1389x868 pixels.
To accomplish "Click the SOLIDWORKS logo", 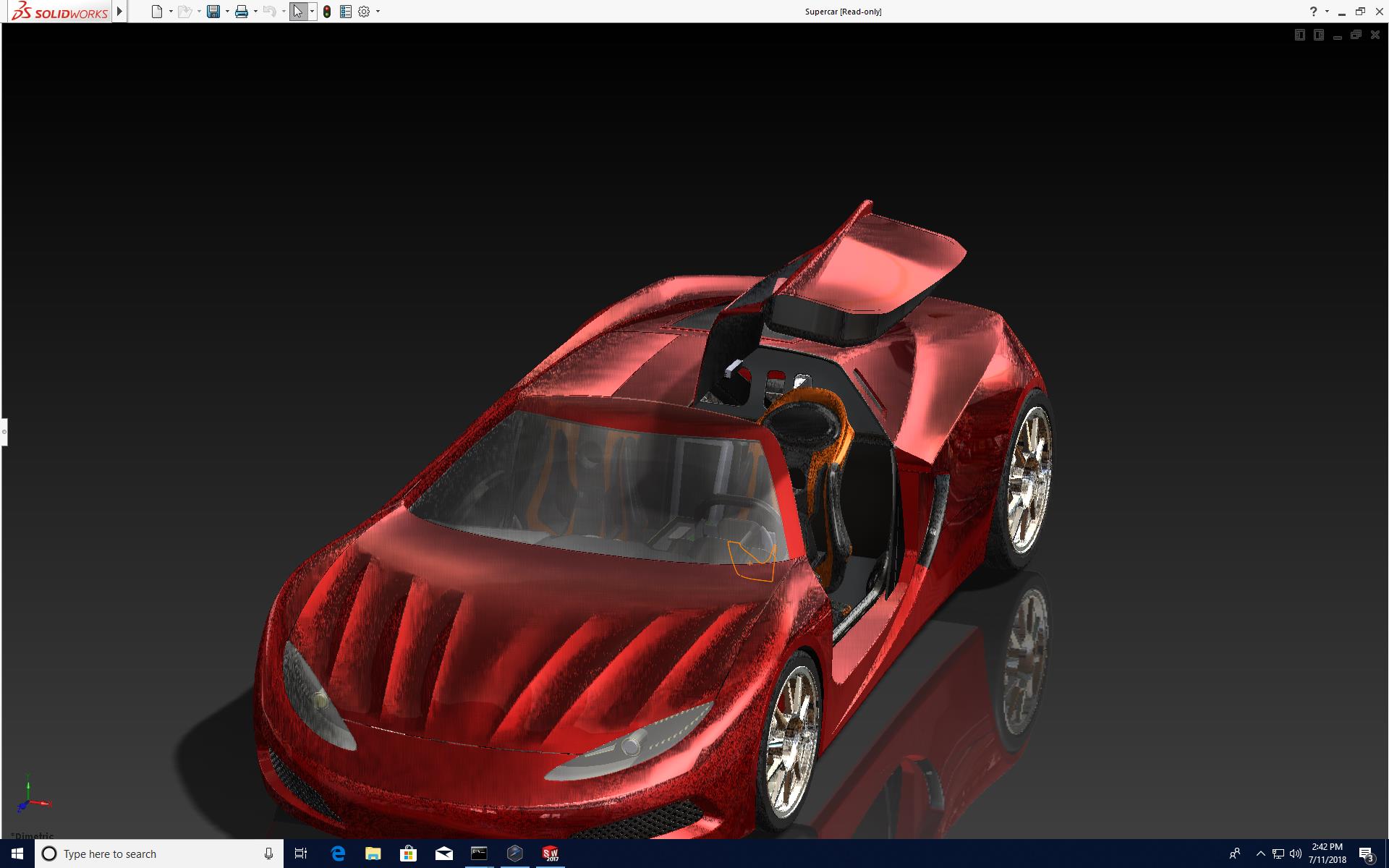I will [x=61, y=12].
